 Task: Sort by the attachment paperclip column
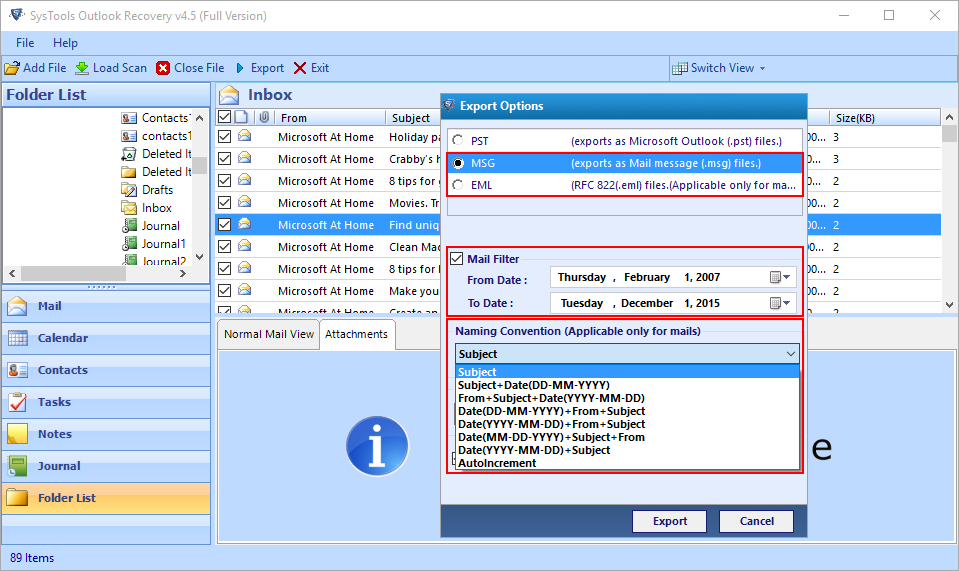[264, 117]
